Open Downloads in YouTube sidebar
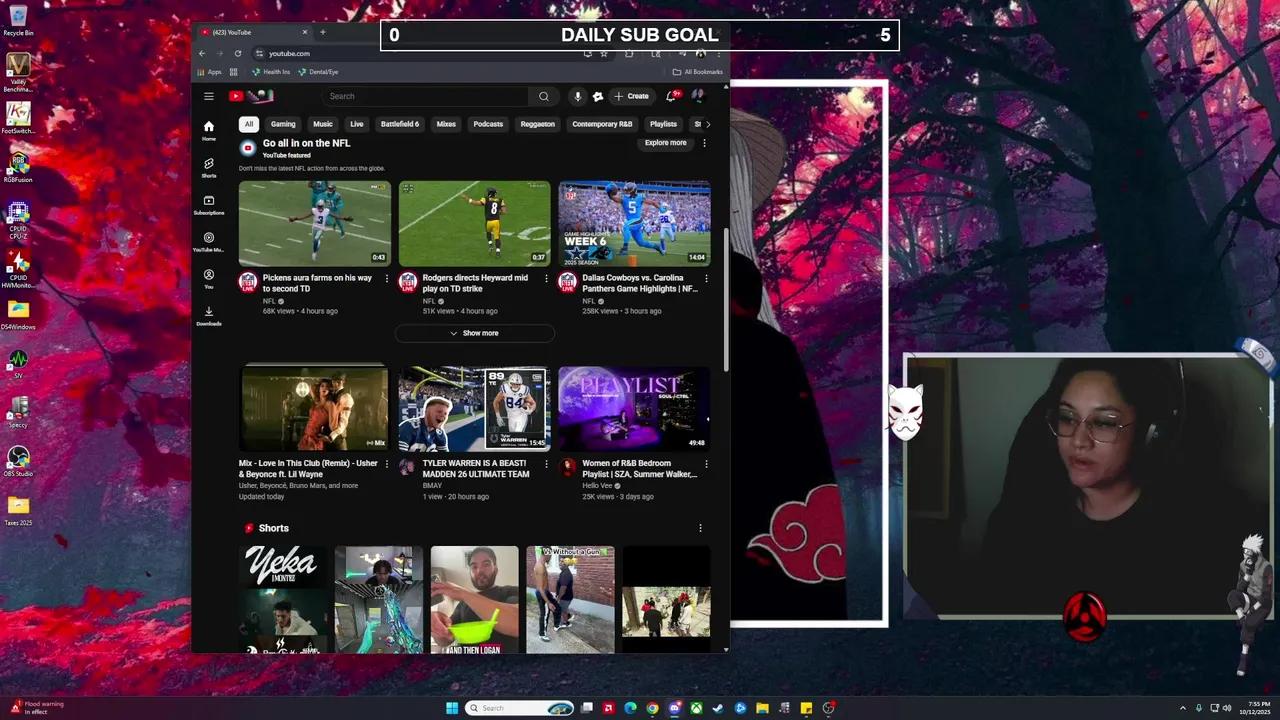 coord(208,316)
